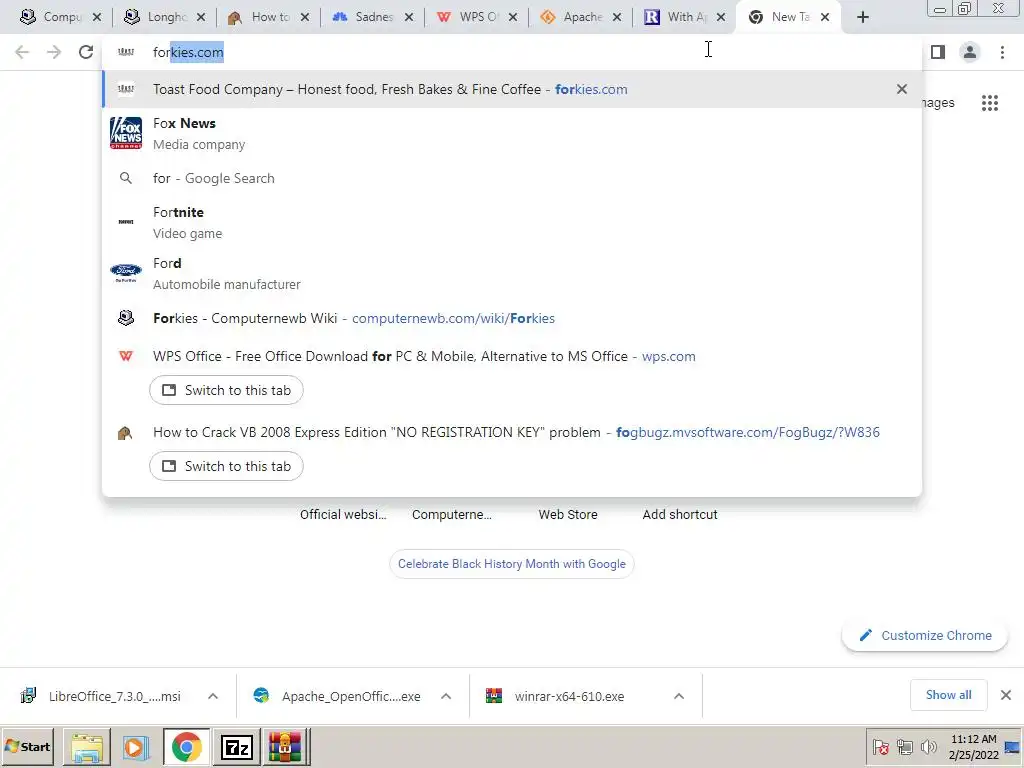Select the Toast Food Company suggestion
The image size is (1024, 768).
[x=512, y=89]
